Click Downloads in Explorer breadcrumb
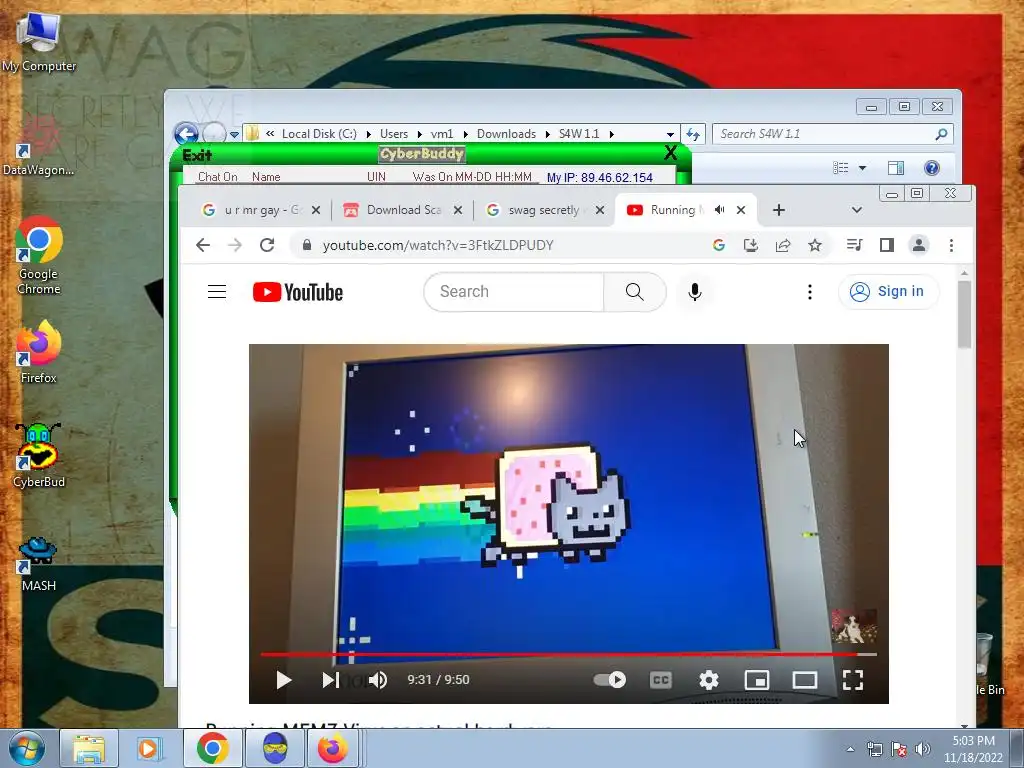 [506, 133]
